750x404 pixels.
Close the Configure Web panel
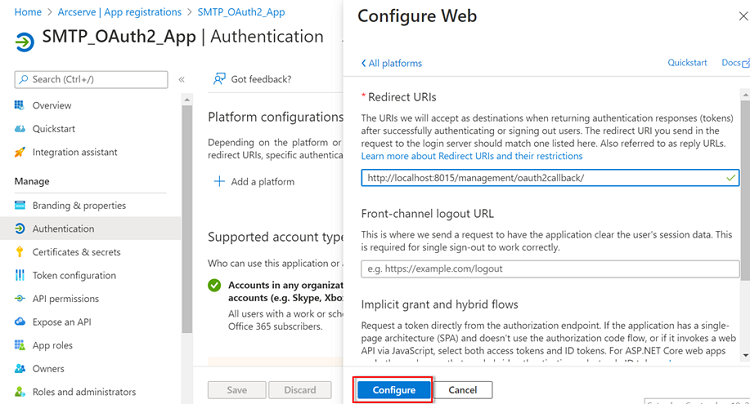coord(743,16)
